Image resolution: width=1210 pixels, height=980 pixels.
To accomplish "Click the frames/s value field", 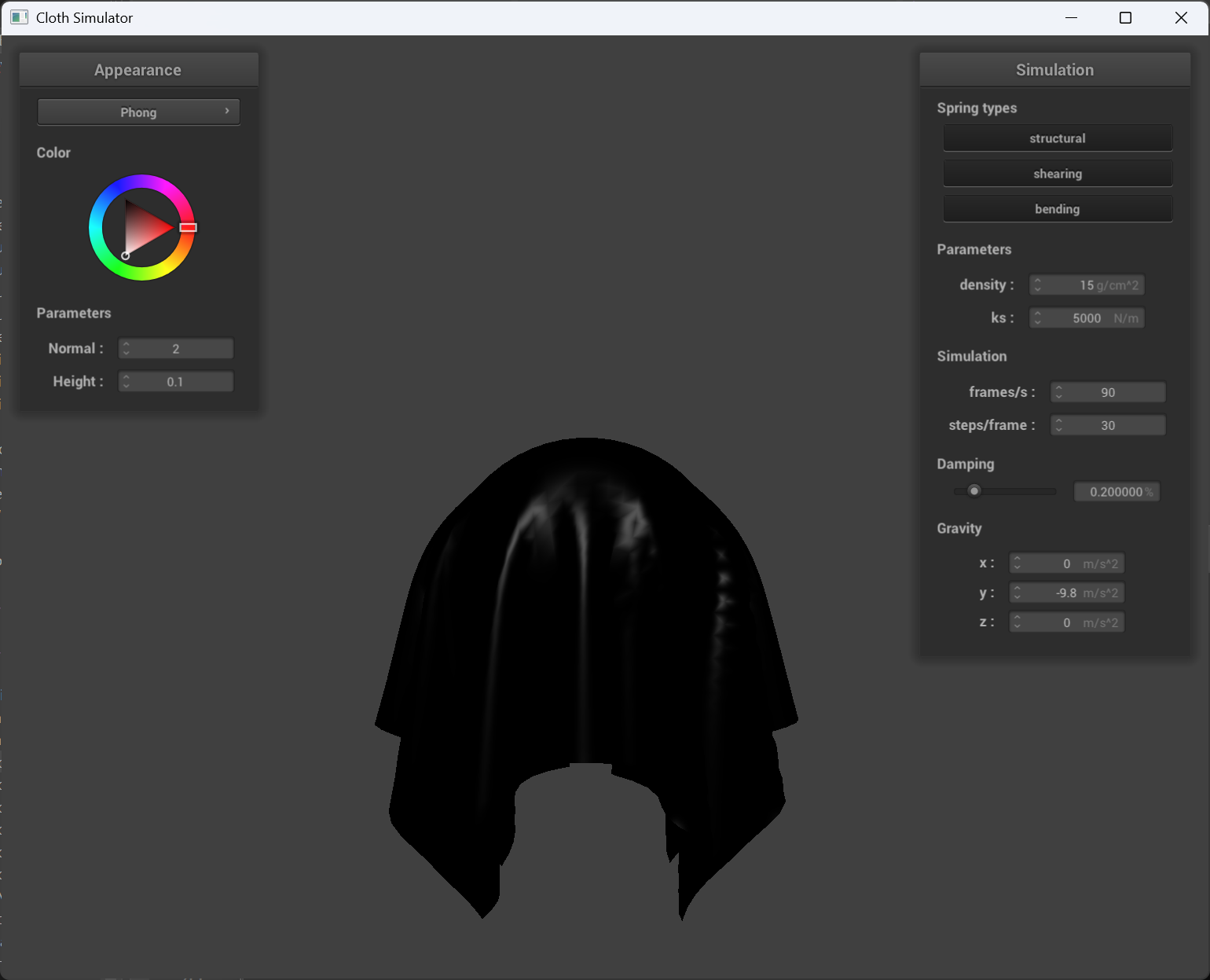I will (1108, 392).
